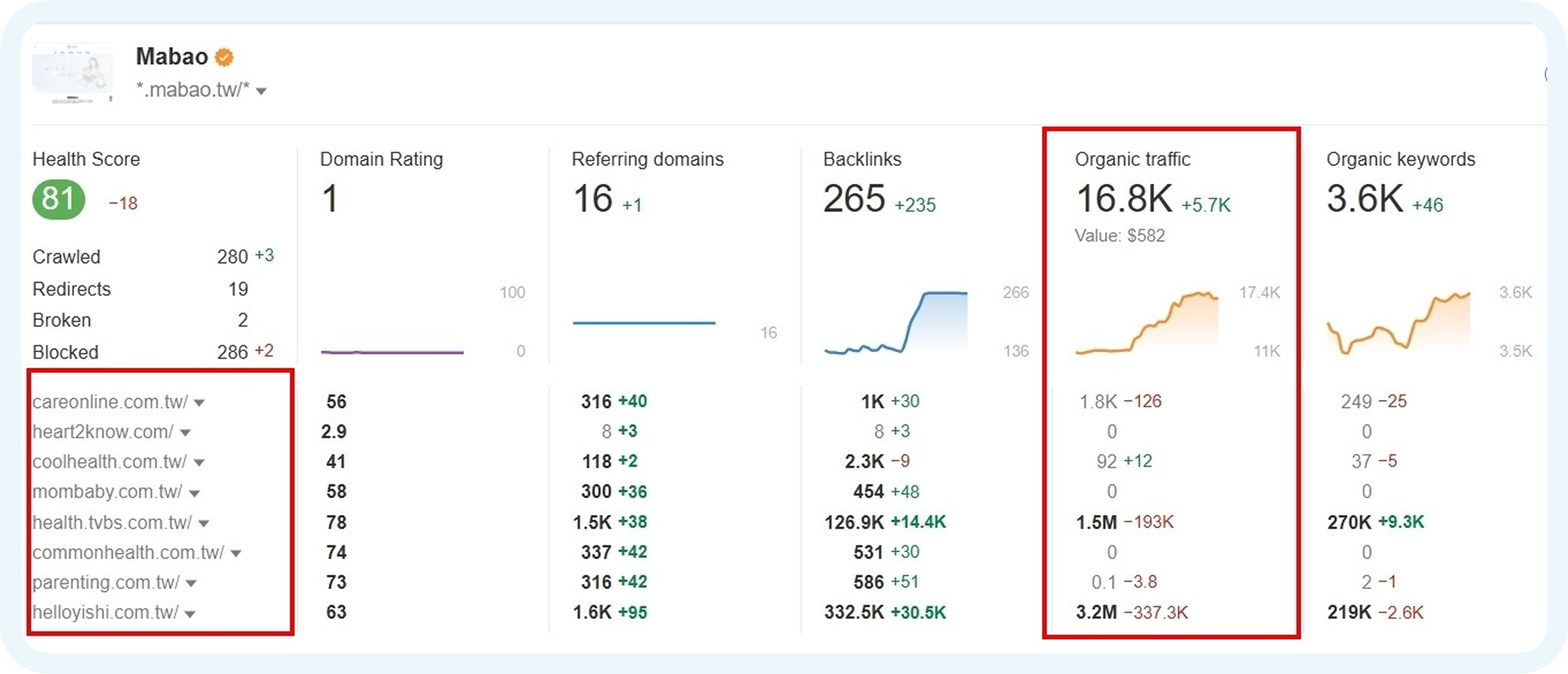
Task: Click helloyishi.com.tw backlinks value 332.5K
Action: [854, 612]
